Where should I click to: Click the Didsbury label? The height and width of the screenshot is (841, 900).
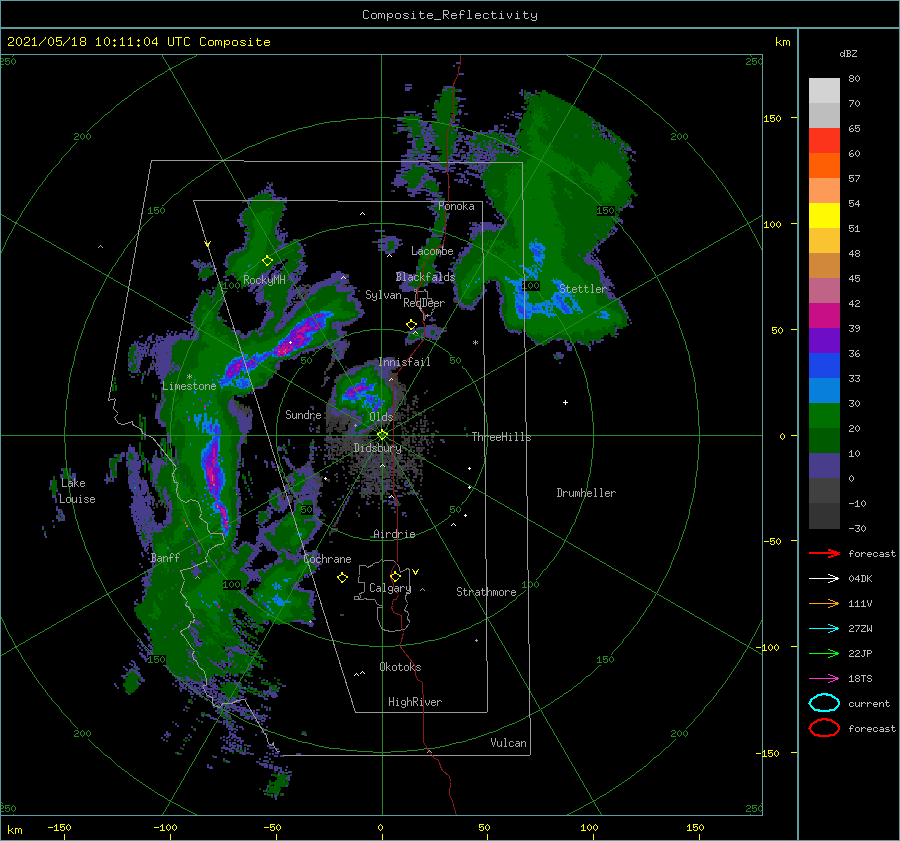point(378,448)
